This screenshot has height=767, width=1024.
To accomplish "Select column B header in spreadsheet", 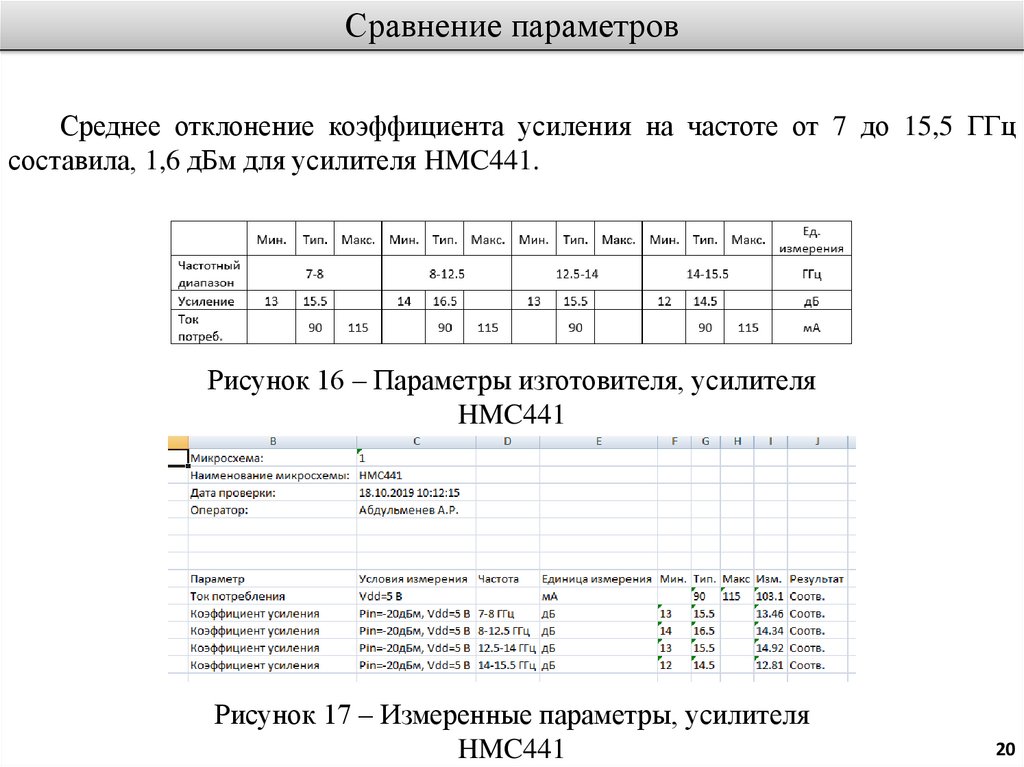I will click(272, 441).
